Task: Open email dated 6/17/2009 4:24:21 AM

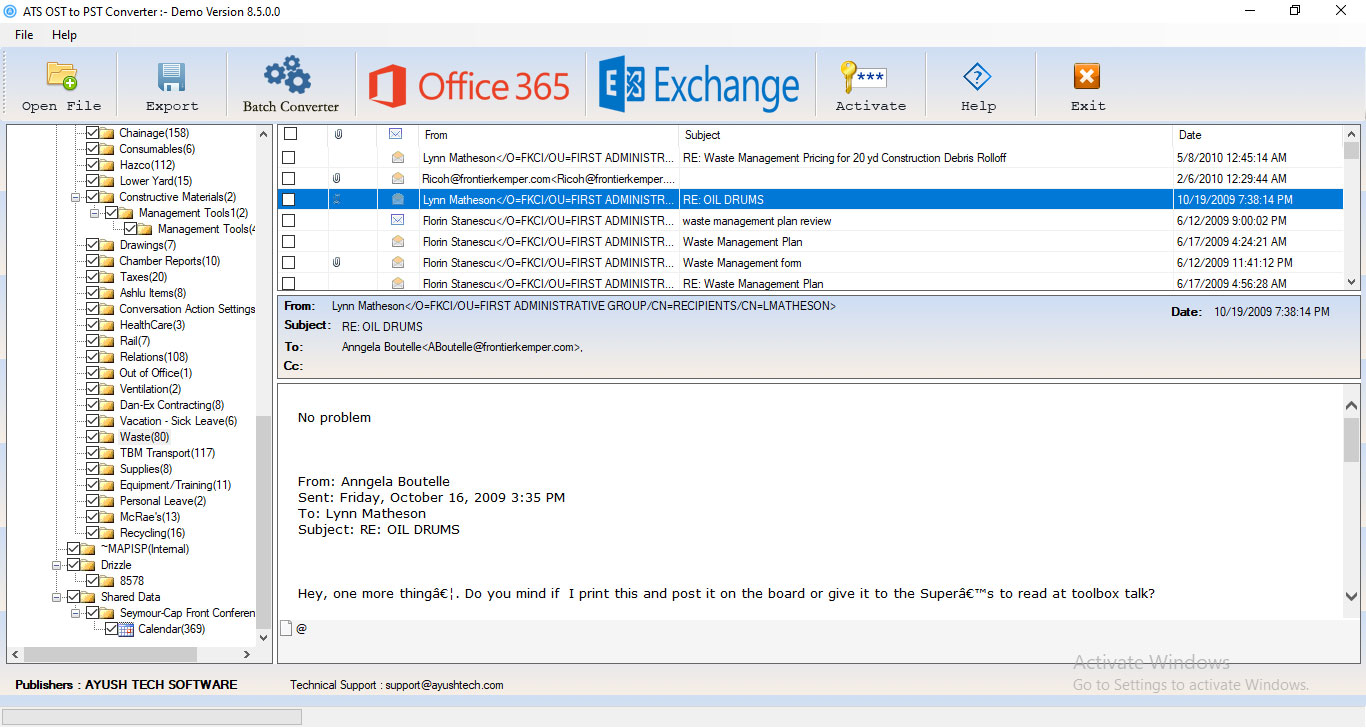Action: [810, 241]
